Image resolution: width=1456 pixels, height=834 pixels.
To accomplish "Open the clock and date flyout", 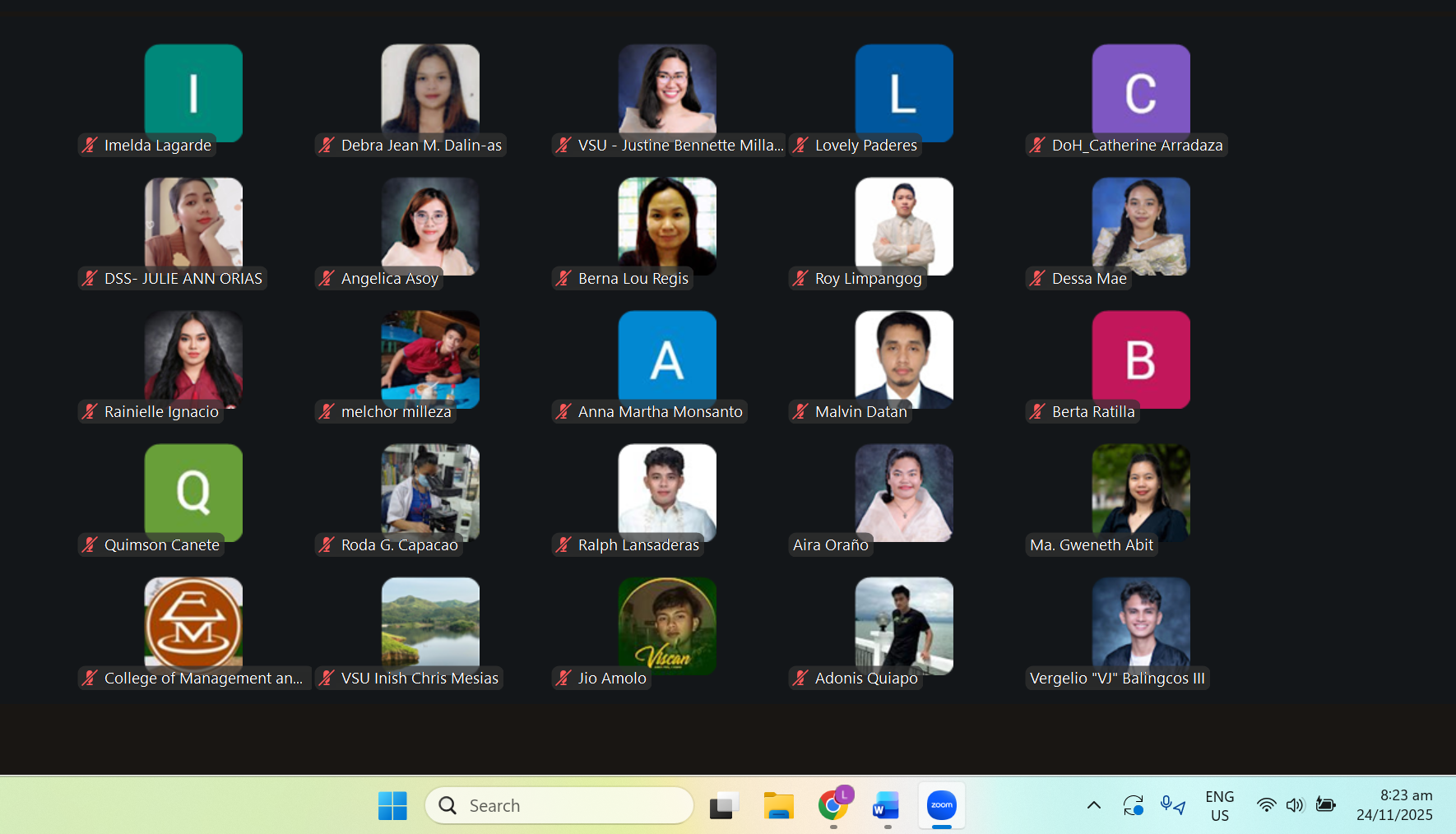I will coord(1394,805).
